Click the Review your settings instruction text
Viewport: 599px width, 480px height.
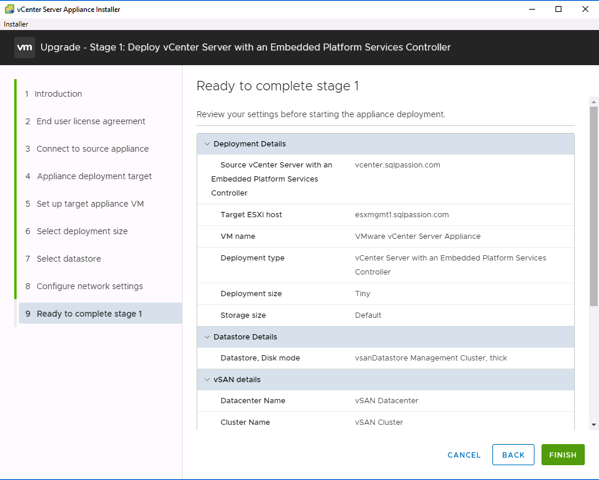tap(321, 114)
